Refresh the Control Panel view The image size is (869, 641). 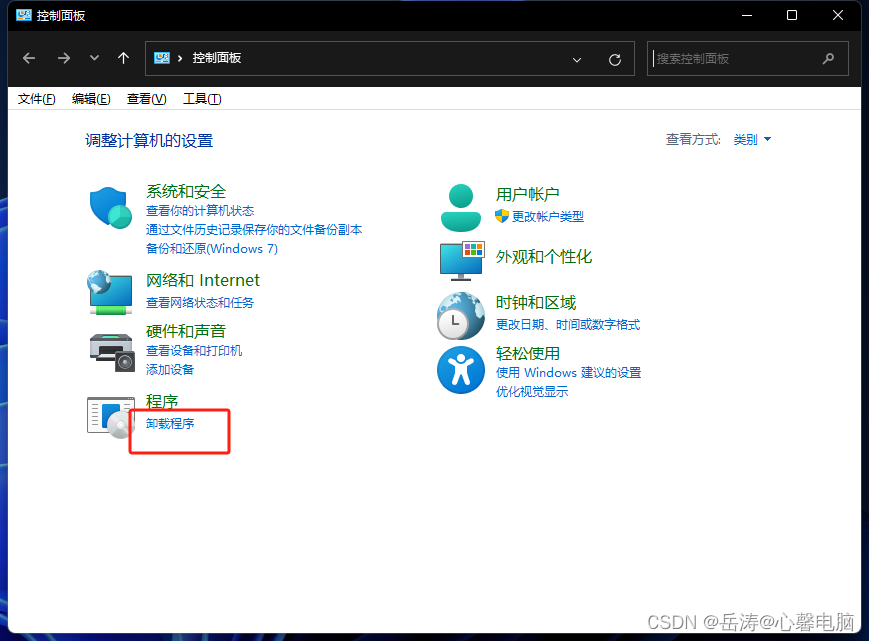pos(615,59)
